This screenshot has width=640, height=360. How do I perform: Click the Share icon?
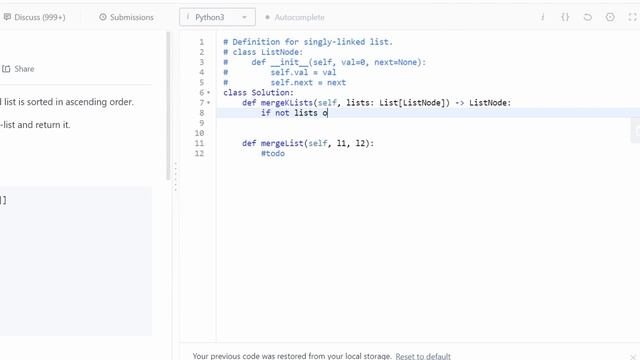(x=6, y=69)
